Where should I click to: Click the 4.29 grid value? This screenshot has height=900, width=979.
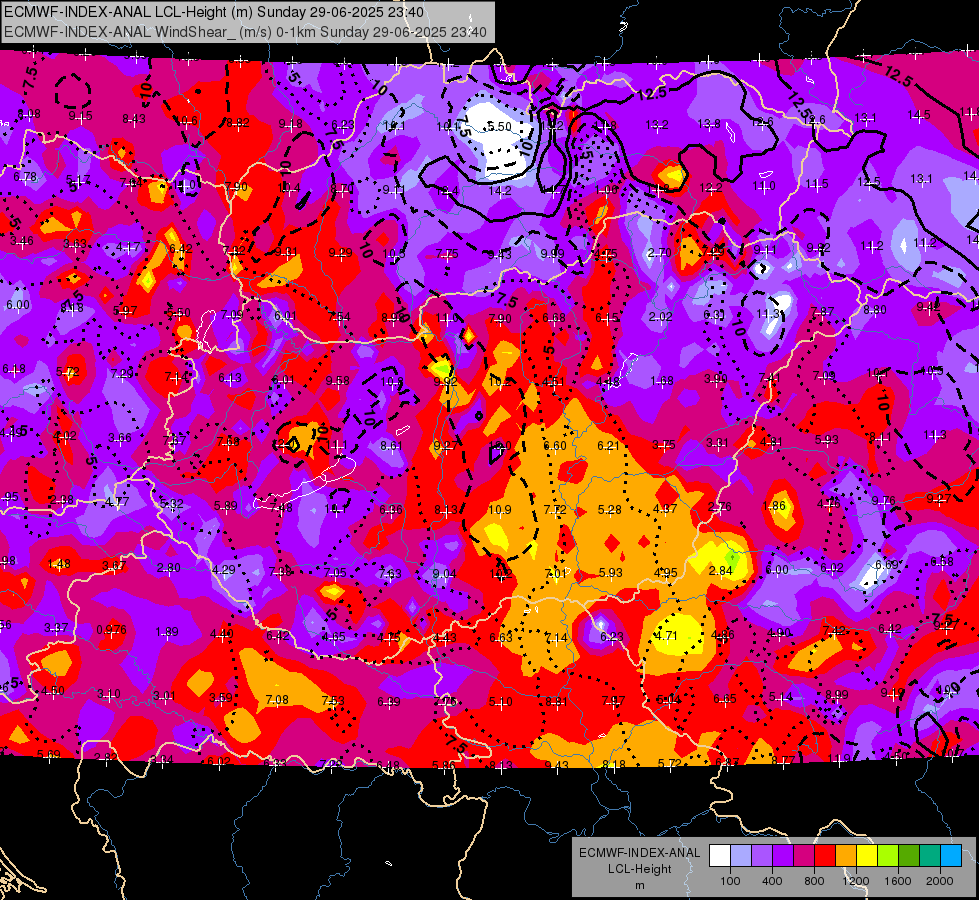coord(224,570)
